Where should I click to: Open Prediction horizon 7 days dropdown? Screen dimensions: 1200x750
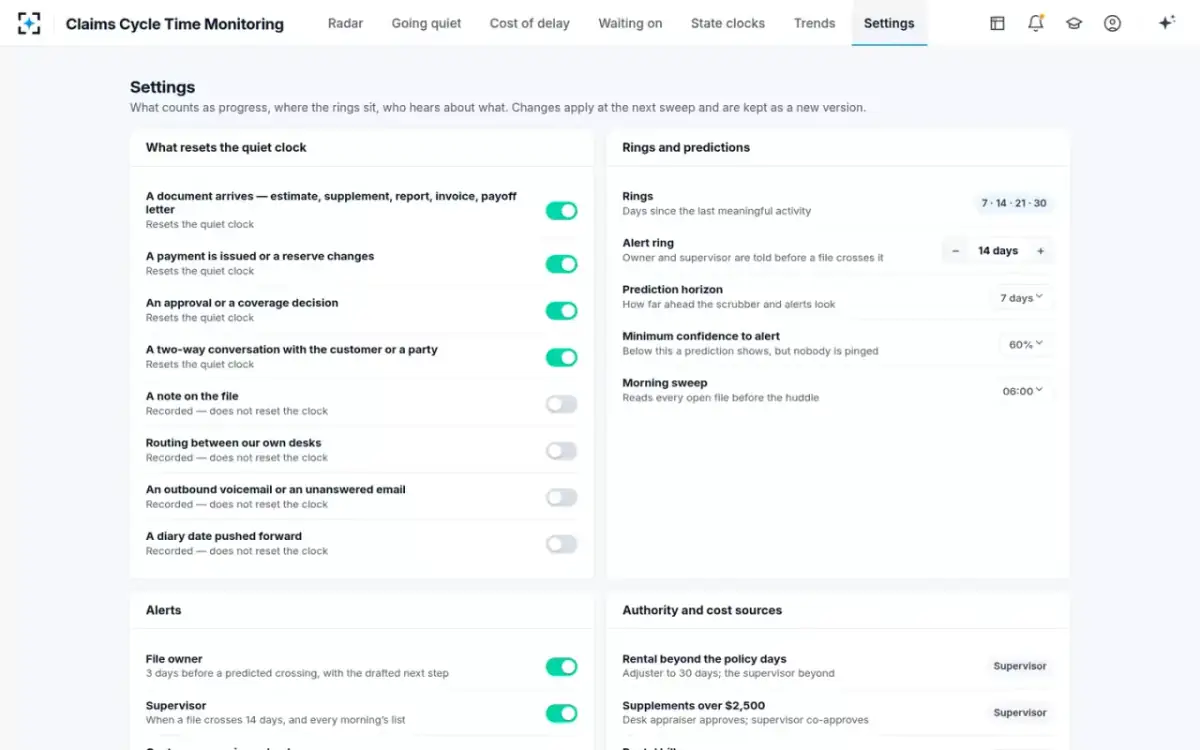[x=1021, y=298]
